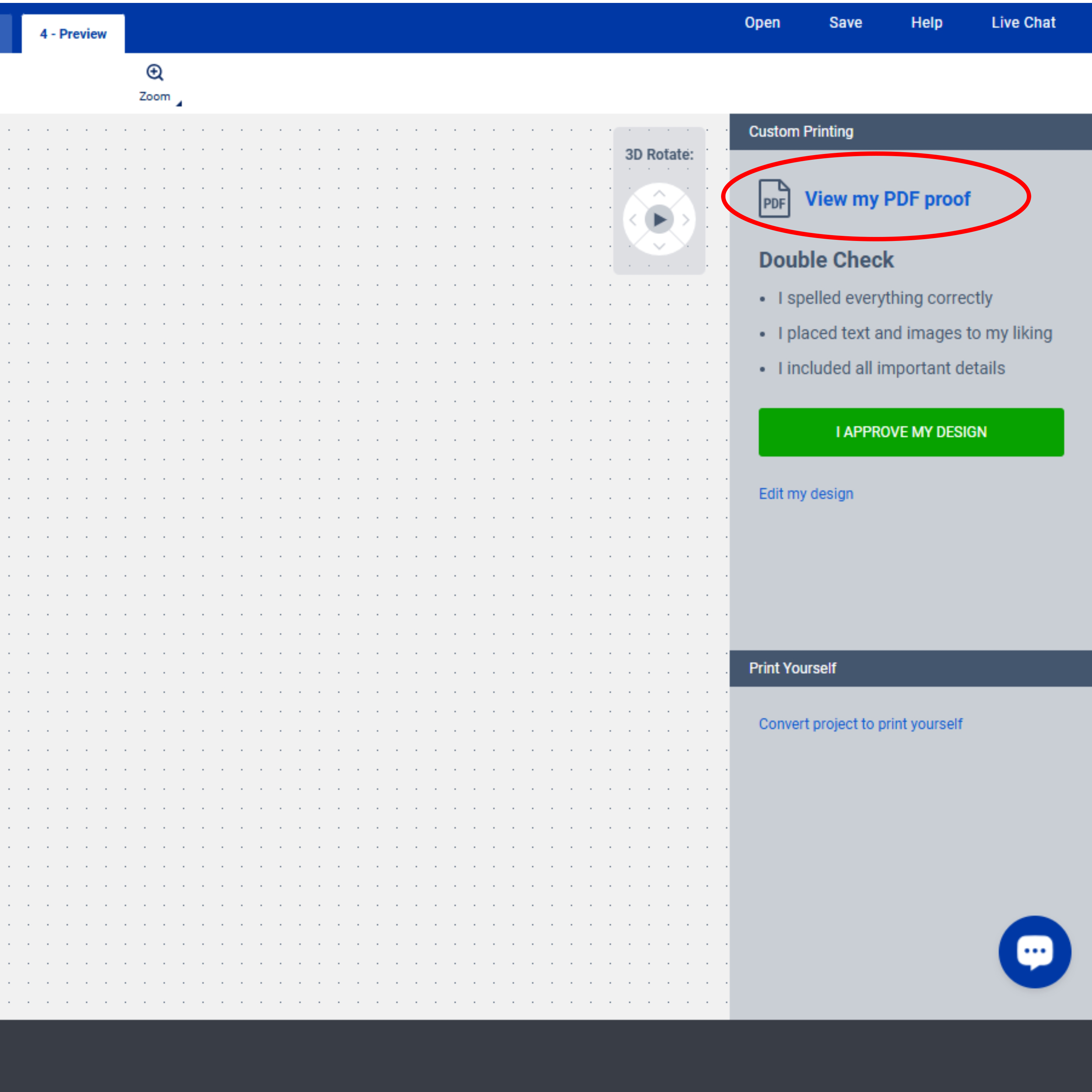Select the Custom Printing section header
Viewport: 1092px width, 1092px height.
pyautogui.click(x=801, y=132)
